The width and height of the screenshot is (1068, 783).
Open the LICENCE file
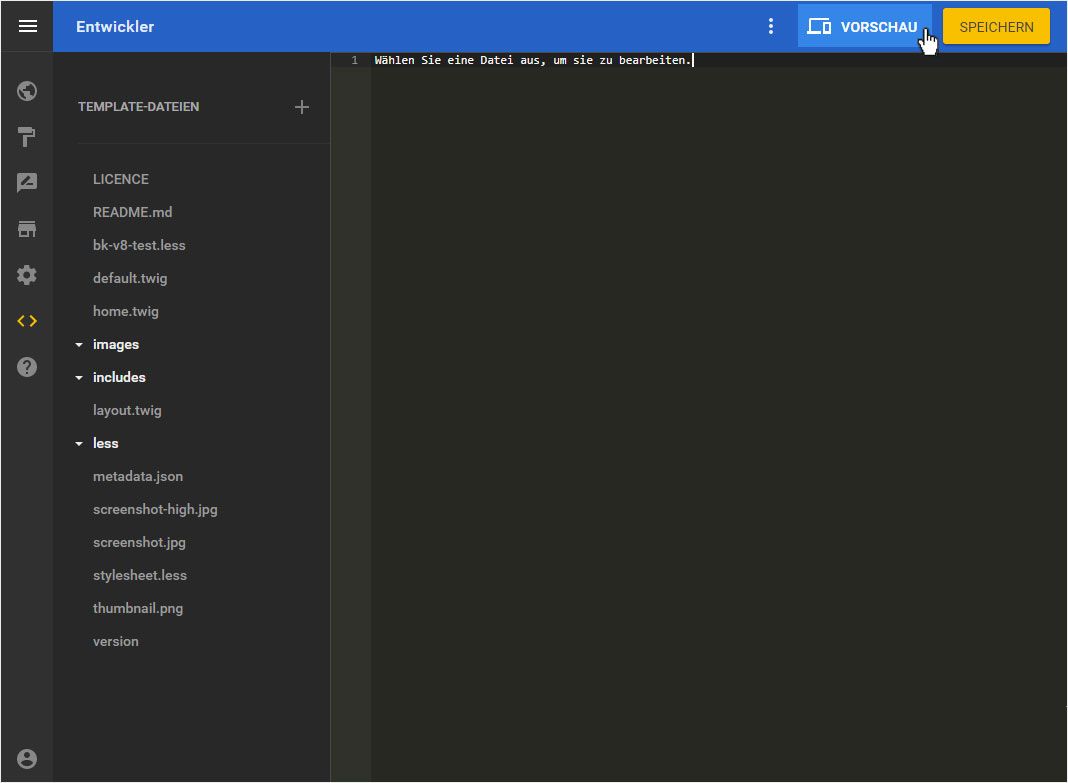[x=121, y=179]
